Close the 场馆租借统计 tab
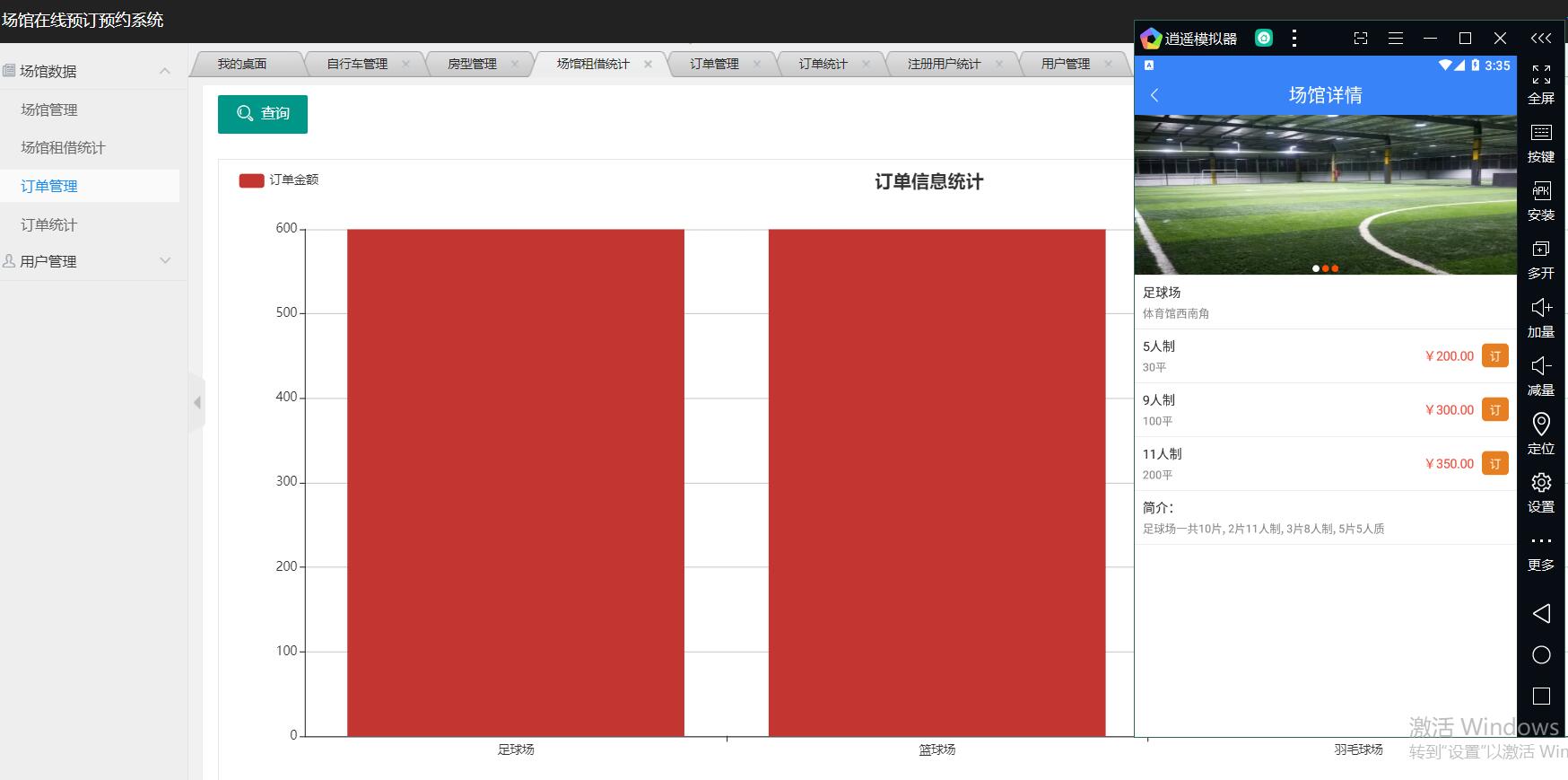Image resolution: width=1568 pixels, height=780 pixels. (x=648, y=64)
